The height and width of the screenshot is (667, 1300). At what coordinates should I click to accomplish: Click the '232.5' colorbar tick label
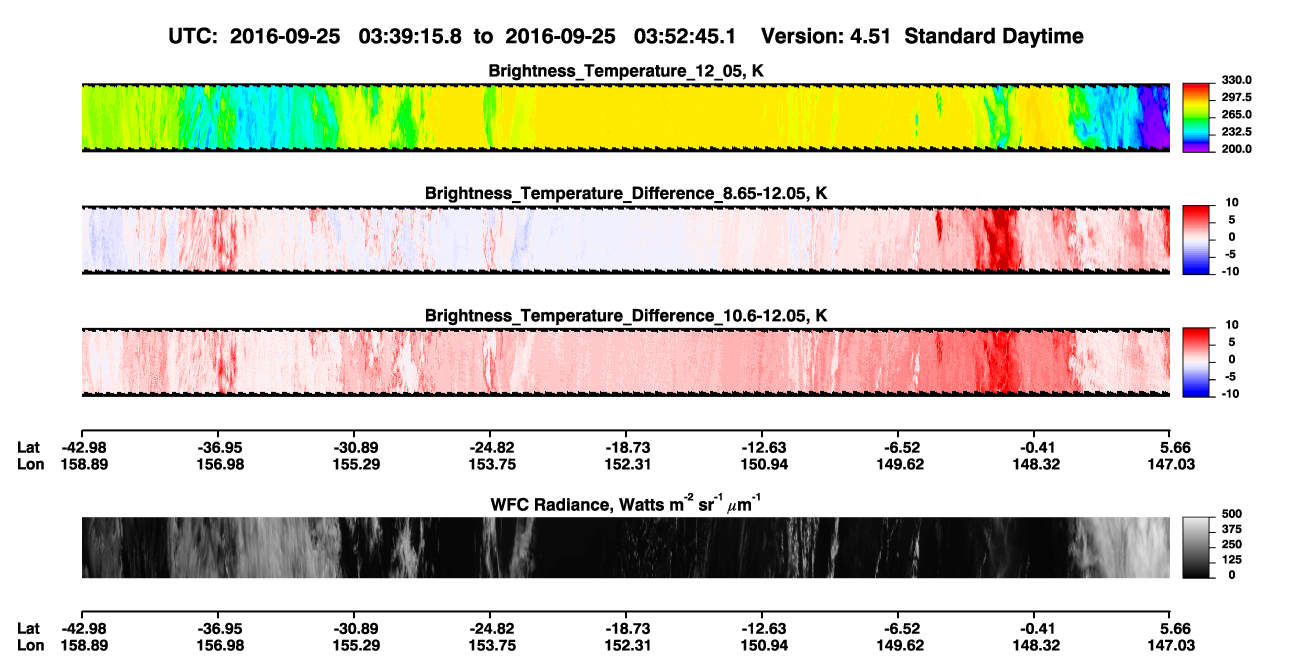tap(1237, 131)
